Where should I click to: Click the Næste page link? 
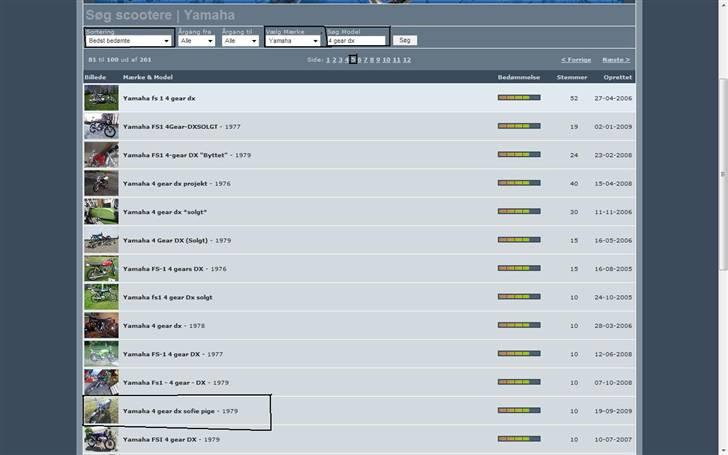click(x=616, y=60)
